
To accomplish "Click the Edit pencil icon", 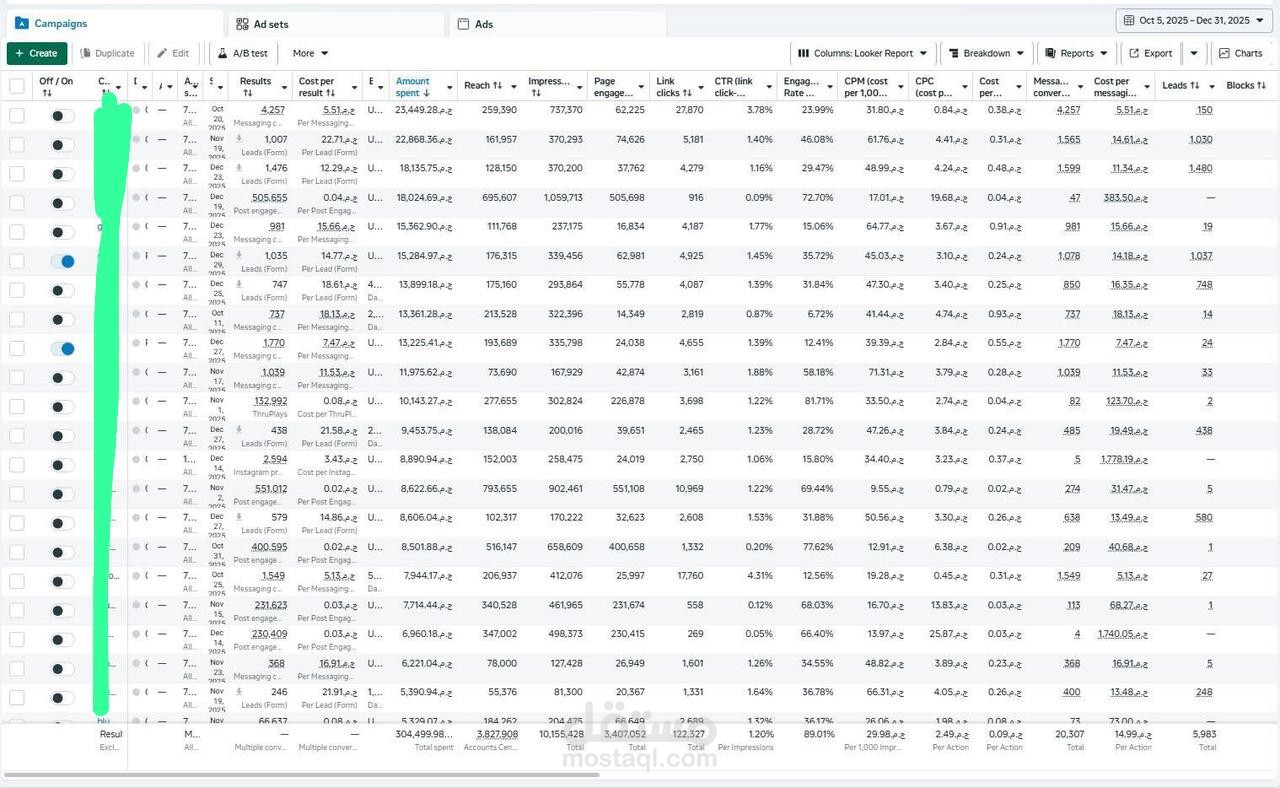I will click(x=162, y=53).
